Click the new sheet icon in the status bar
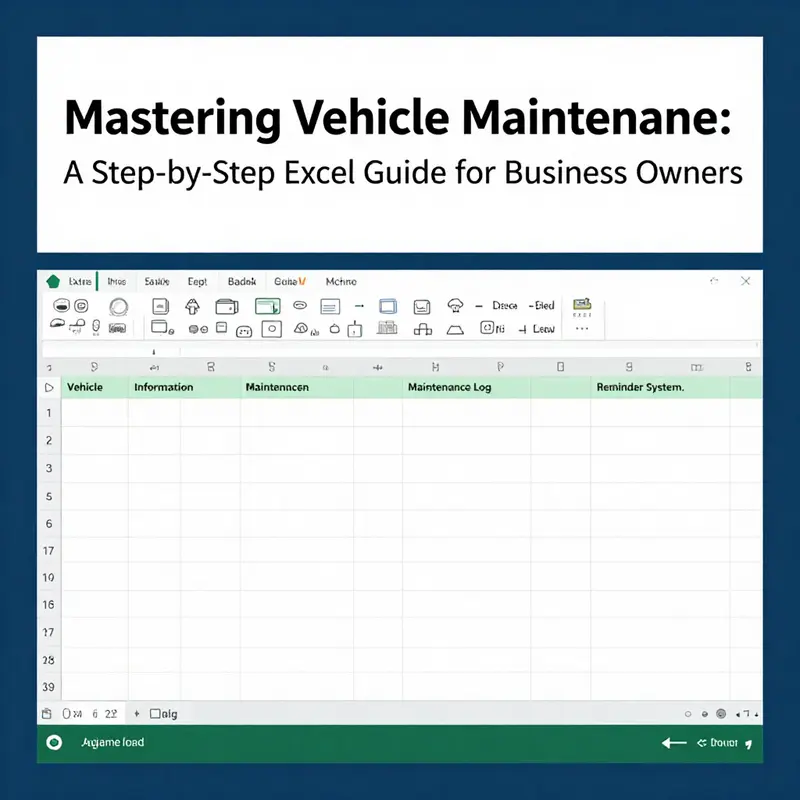This screenshot has width=800, height=800. 47,713
